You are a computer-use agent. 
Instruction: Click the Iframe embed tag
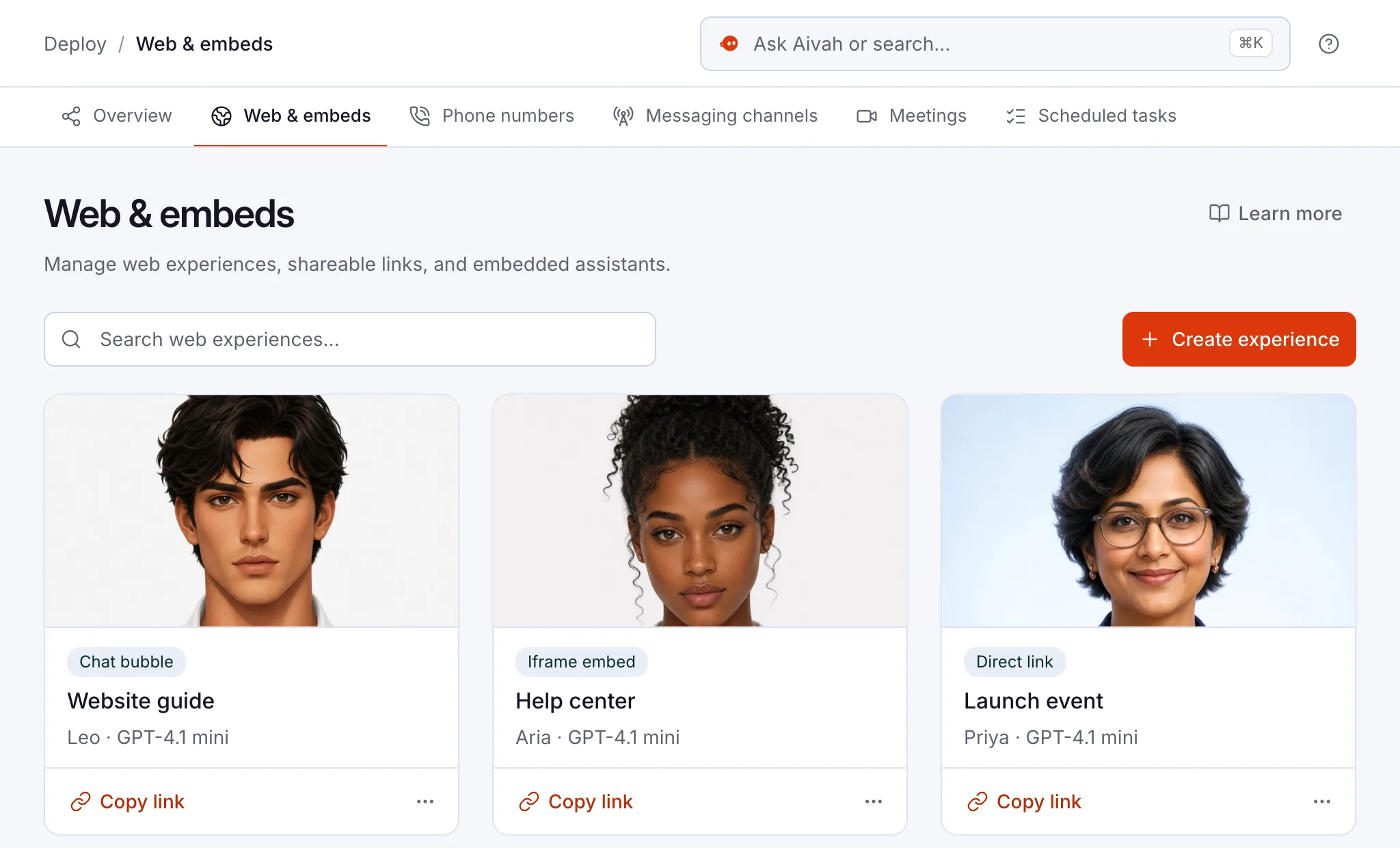tap(582, 662)
